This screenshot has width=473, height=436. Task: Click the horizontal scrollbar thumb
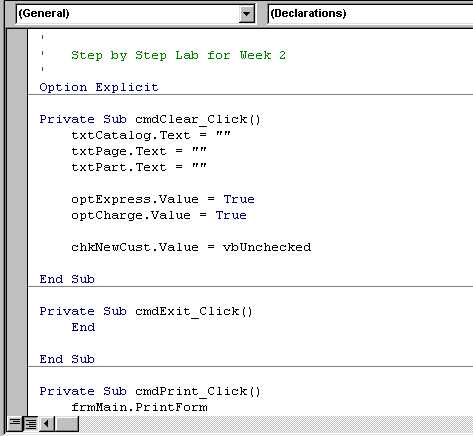[x=67, y=424]
